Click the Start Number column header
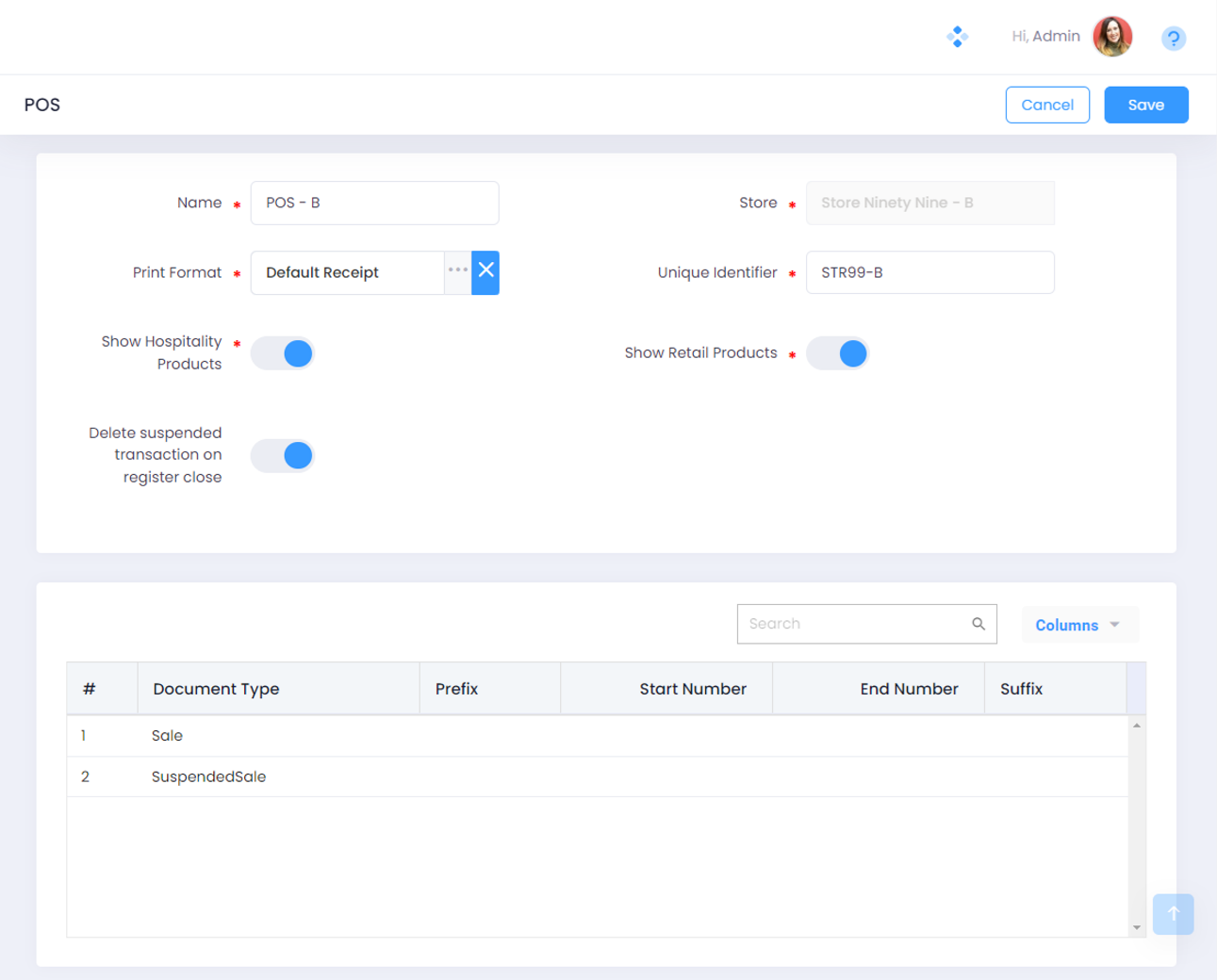The image size is (1217, 980). tap(692, 689)
